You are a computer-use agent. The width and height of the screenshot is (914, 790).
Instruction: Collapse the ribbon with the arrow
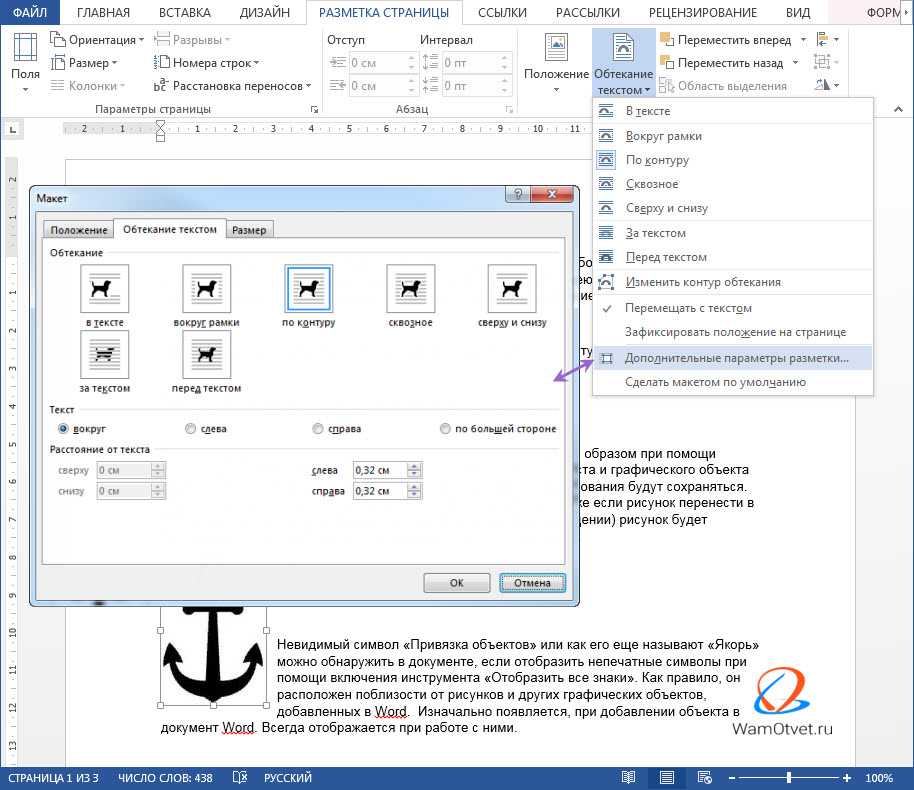898,109
